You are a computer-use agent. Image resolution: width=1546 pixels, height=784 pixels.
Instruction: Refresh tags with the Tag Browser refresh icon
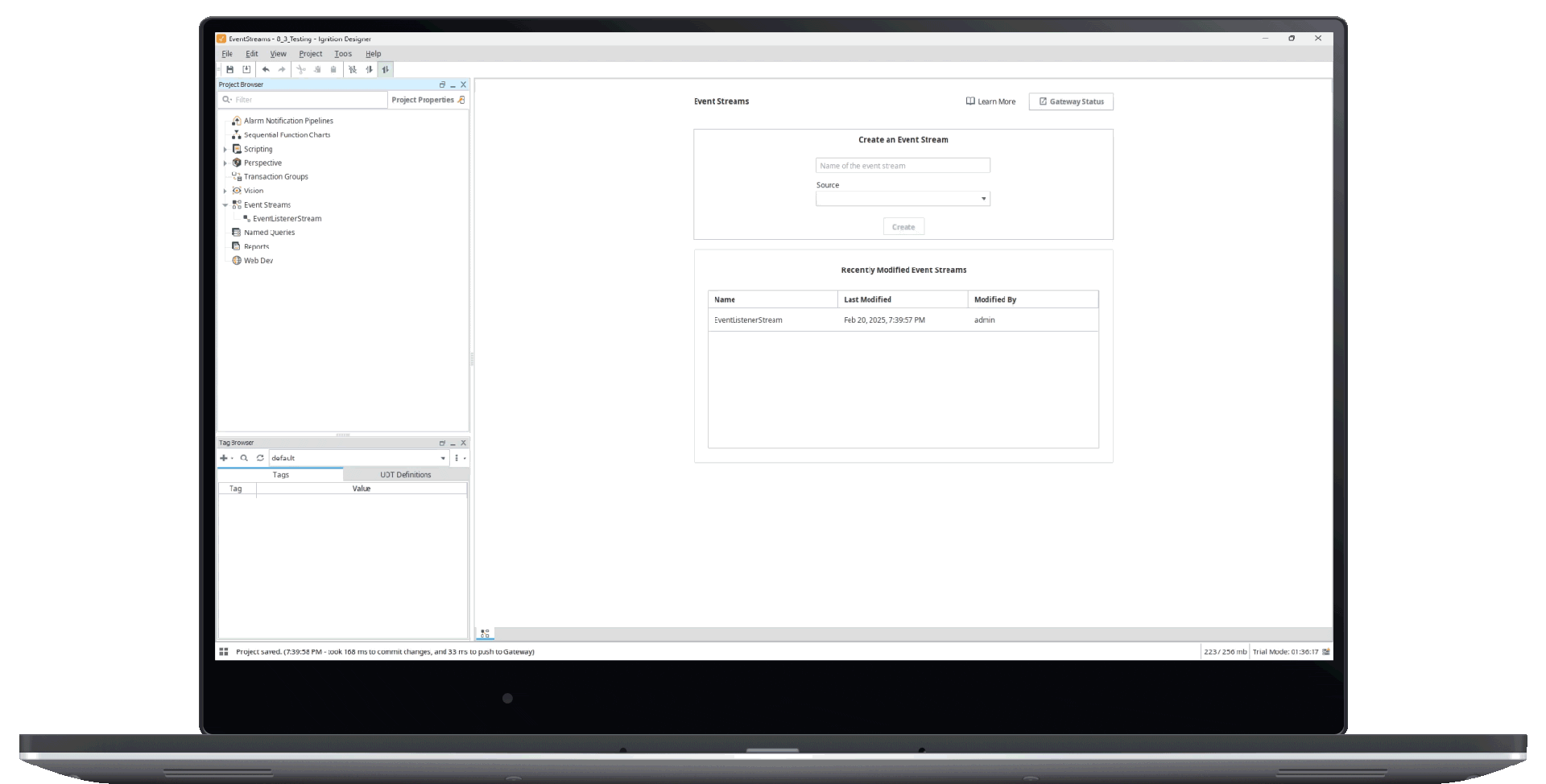260,458
